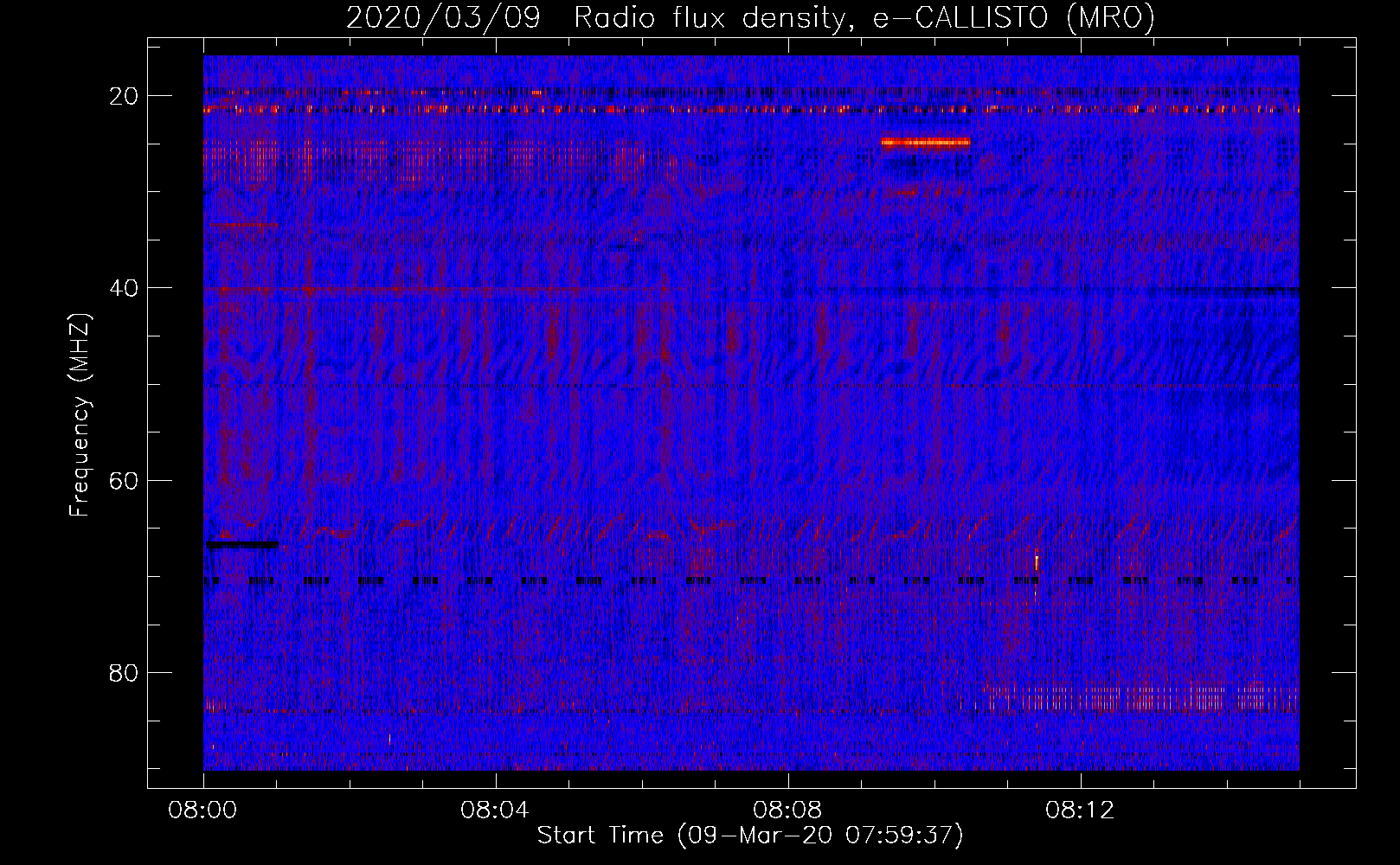
Task: Click the black horizontal bar near 67 MHz
Action: tap(242, 544)
